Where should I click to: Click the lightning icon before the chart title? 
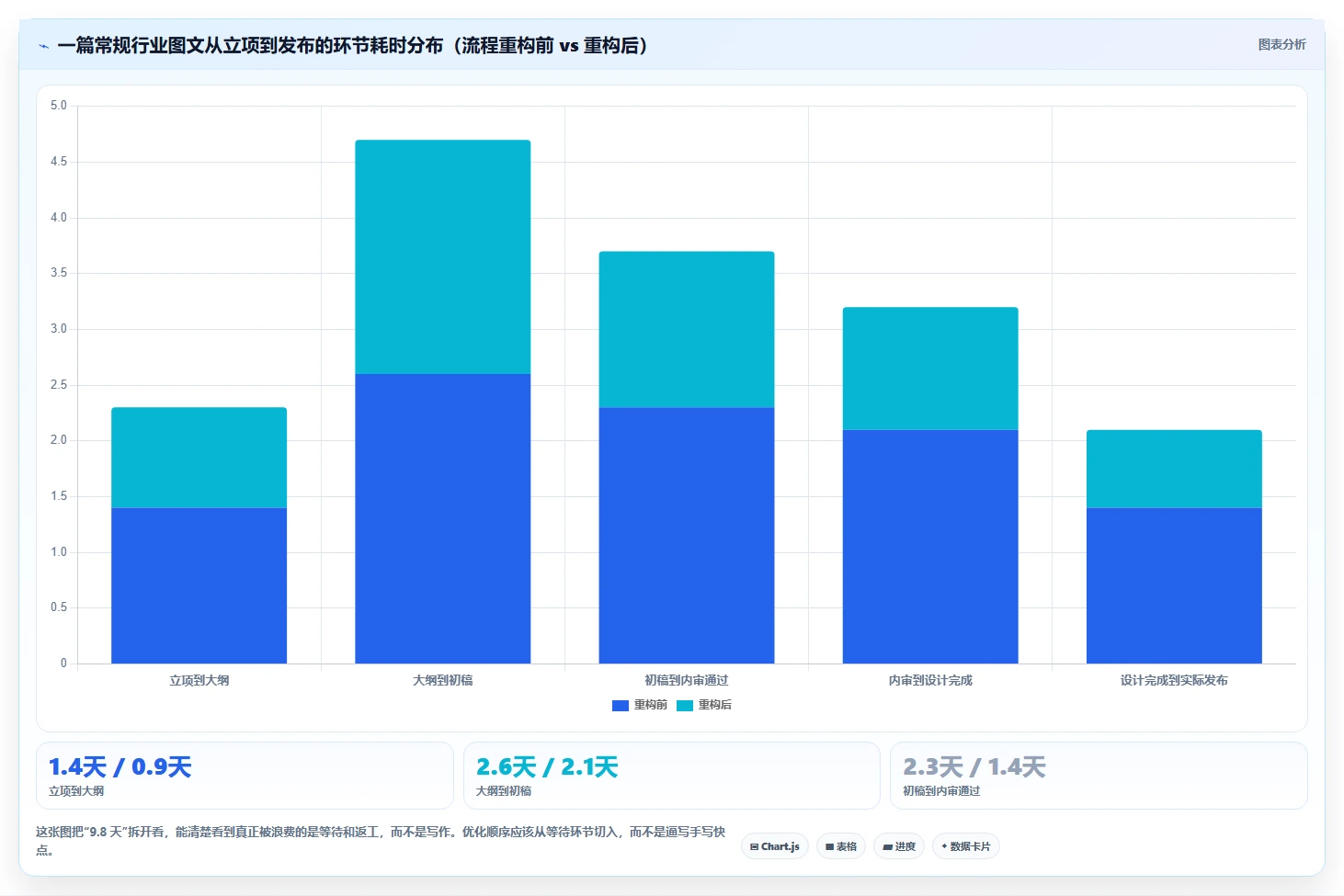point(43,46)
